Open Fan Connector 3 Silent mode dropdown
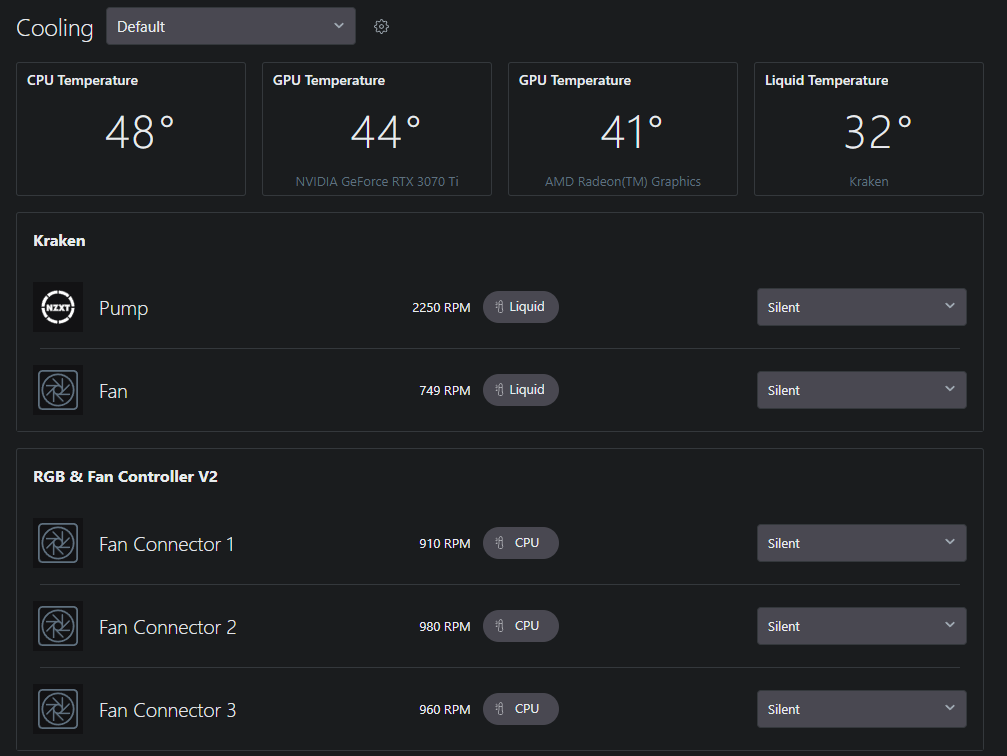 pyautogui.click(x=861, y=709)
